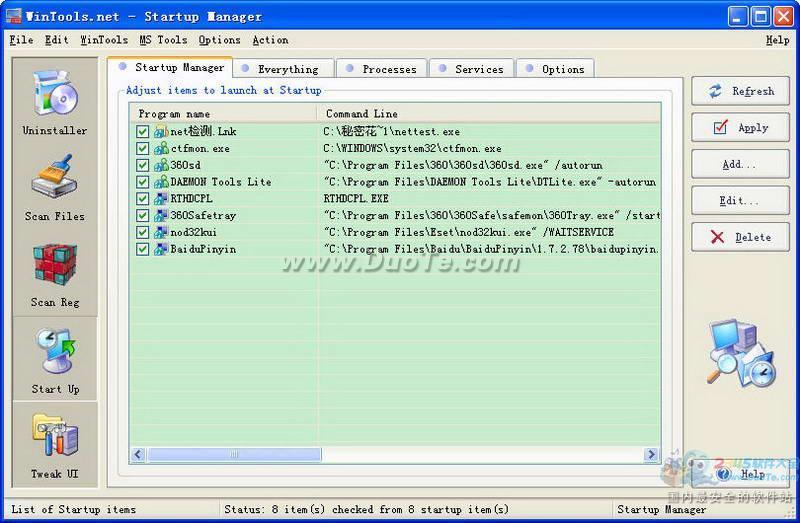Uncheck the net检测.Lnk startup item
The height and width of the screenshot is (523, 800).
click(142, 132)
